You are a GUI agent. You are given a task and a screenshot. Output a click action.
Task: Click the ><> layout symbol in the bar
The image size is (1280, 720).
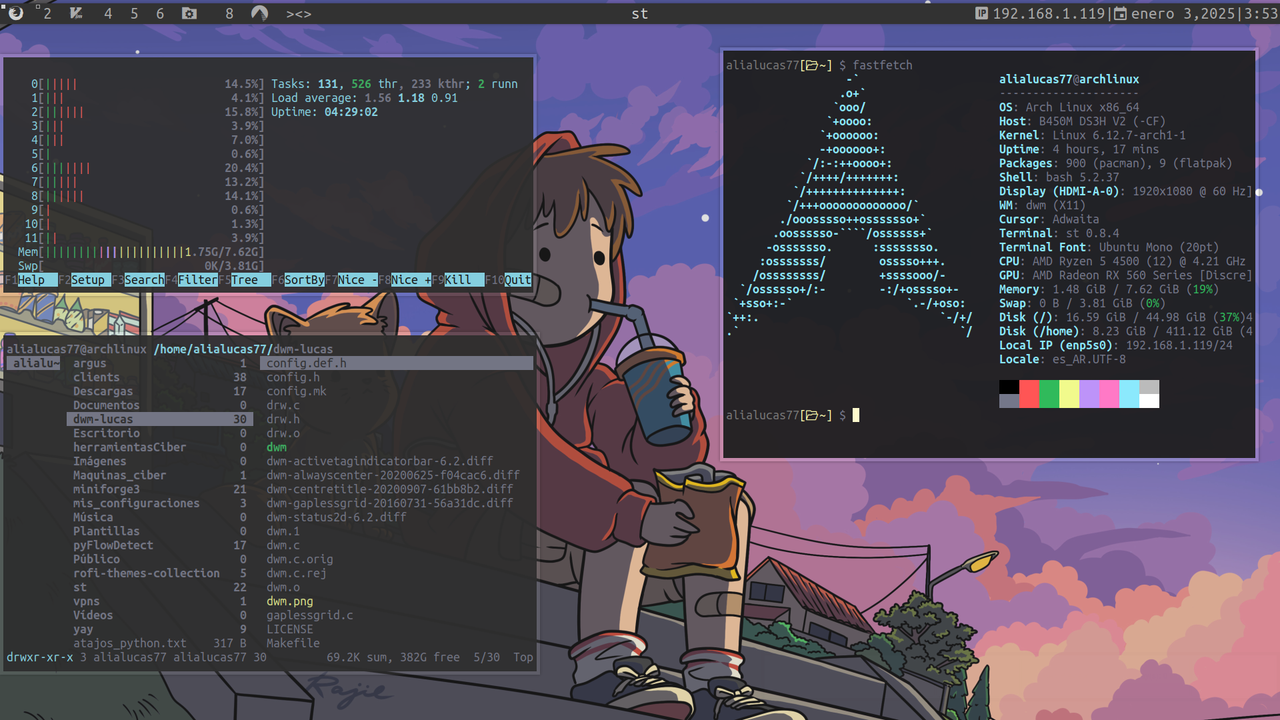pos(298,13)
